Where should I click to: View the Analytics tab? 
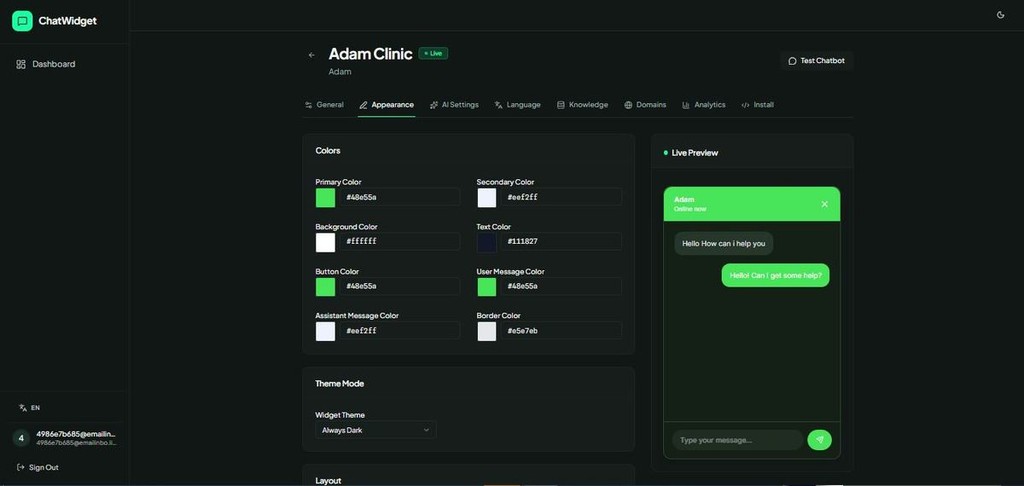[703, 105]
